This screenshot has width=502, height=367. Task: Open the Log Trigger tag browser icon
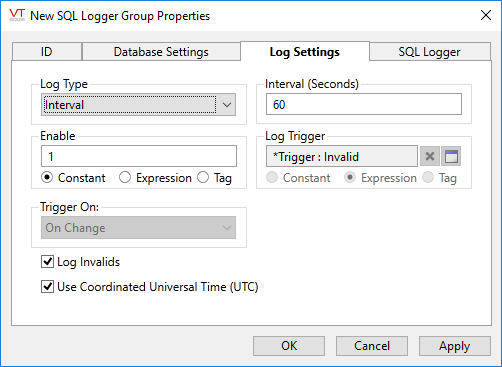451,156
